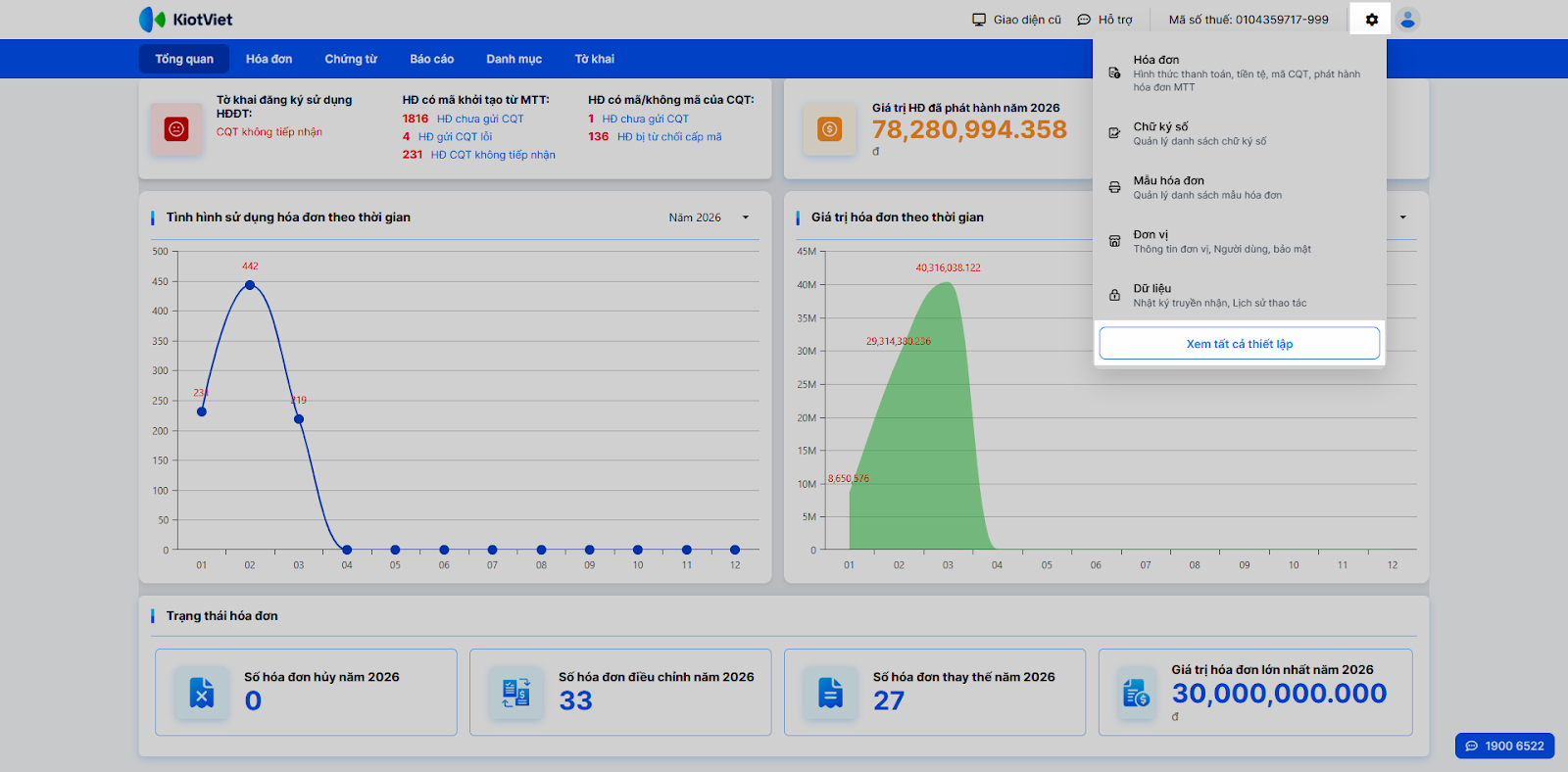Click the red declaration status icon
The image size is (1568, 772).
pyautogui.click(x=176, y=129)
